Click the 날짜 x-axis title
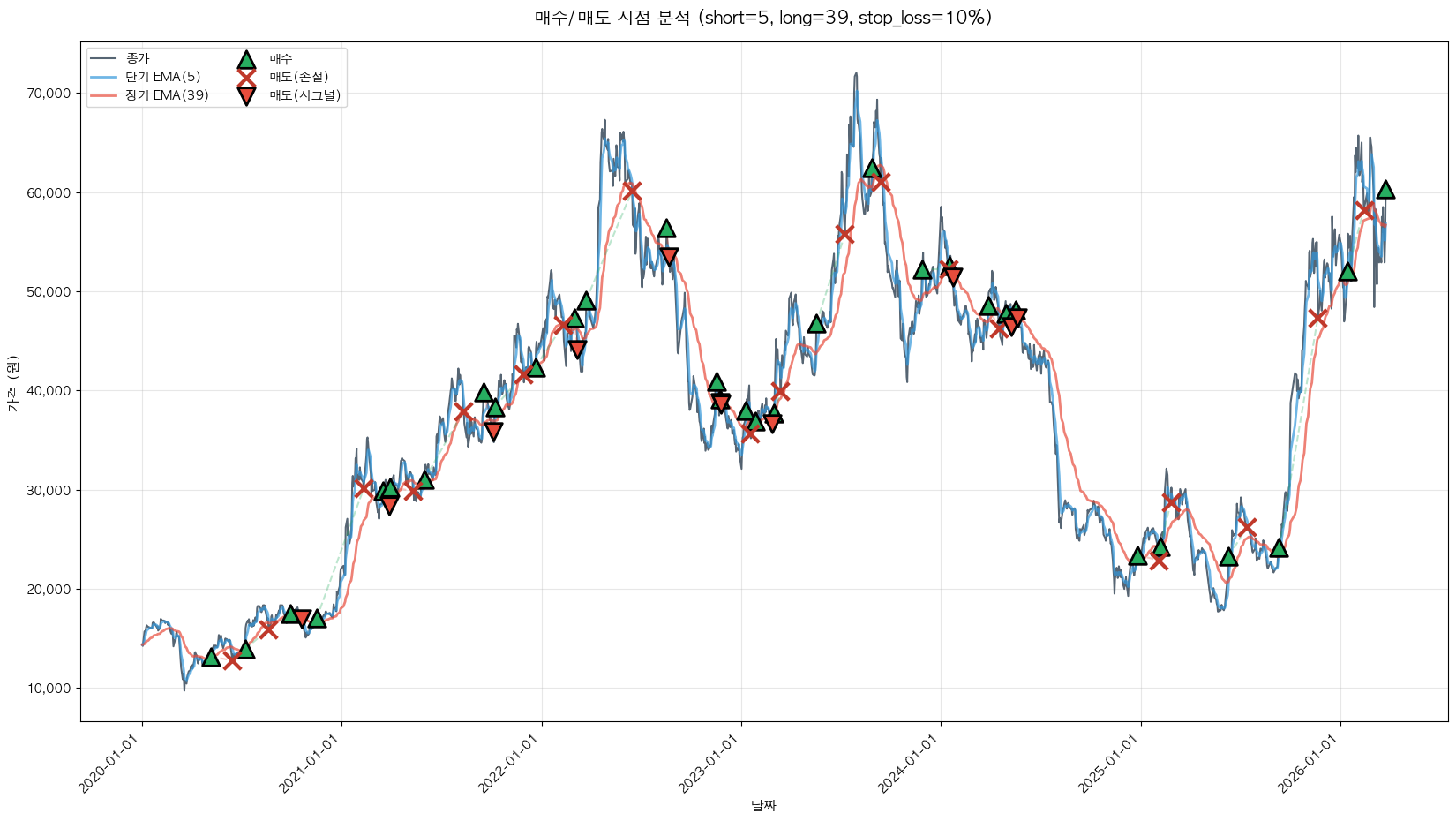 pos(763,805)
